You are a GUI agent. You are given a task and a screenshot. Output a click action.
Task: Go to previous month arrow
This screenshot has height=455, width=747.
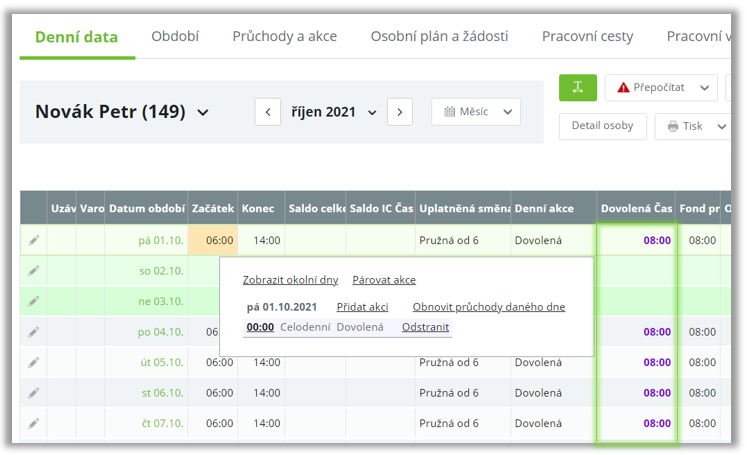pyautogui.click(x=268, y=112)
